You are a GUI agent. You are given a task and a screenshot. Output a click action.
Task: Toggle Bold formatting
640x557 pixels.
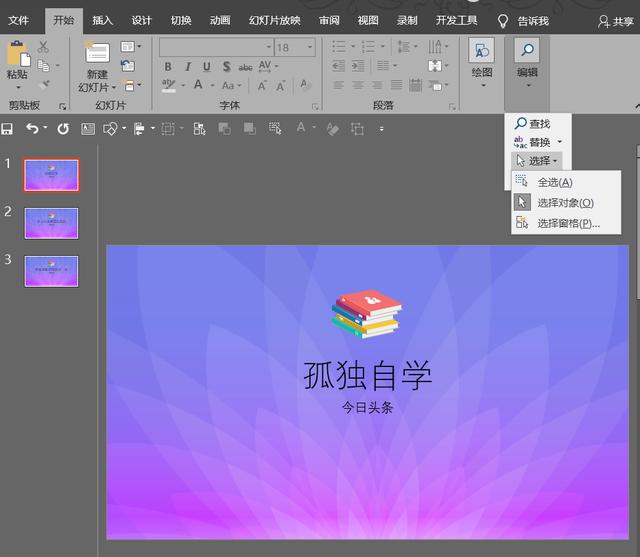[x=168, y=67]
